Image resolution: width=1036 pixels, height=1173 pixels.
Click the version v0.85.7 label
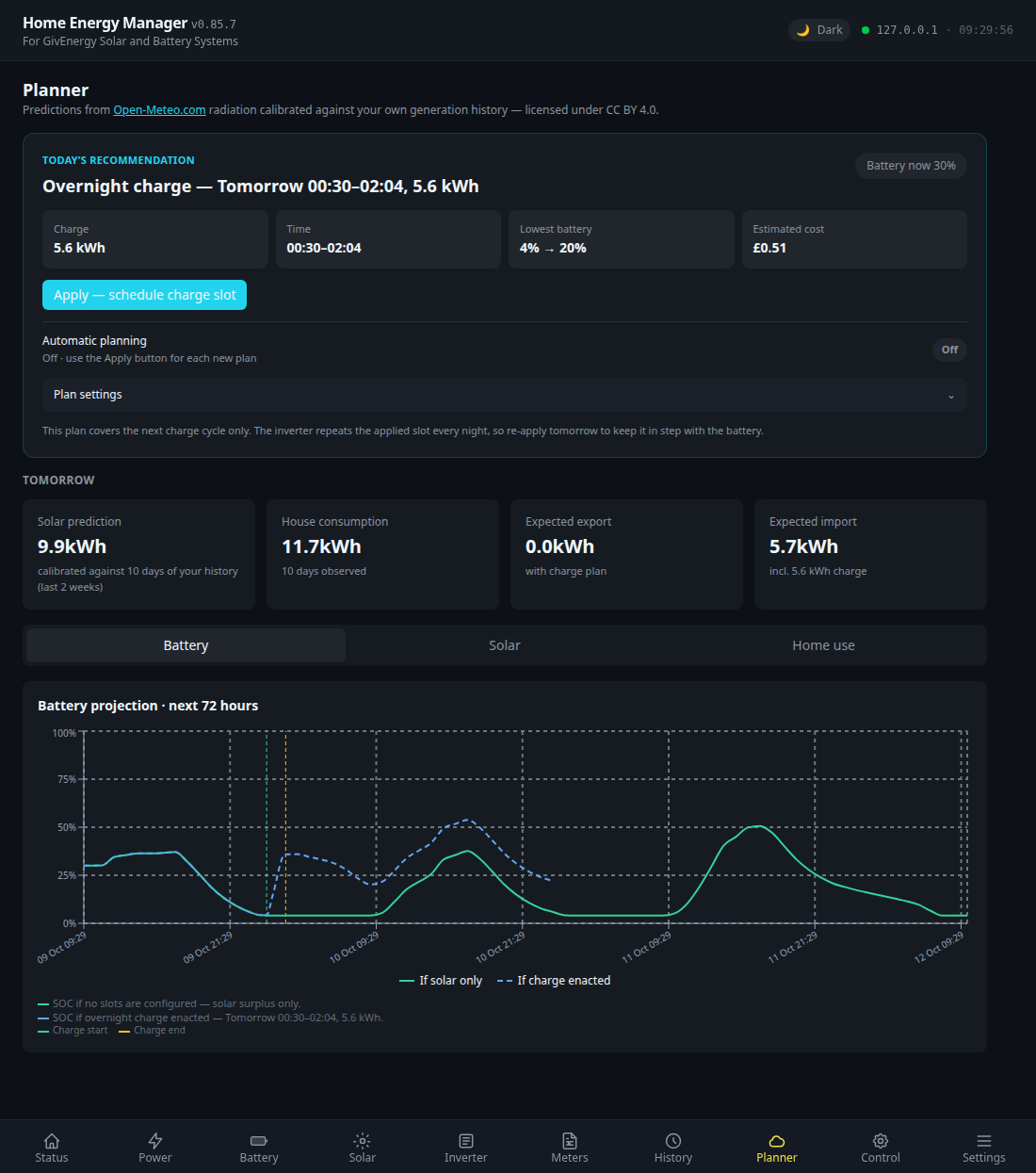click(214, 24)
